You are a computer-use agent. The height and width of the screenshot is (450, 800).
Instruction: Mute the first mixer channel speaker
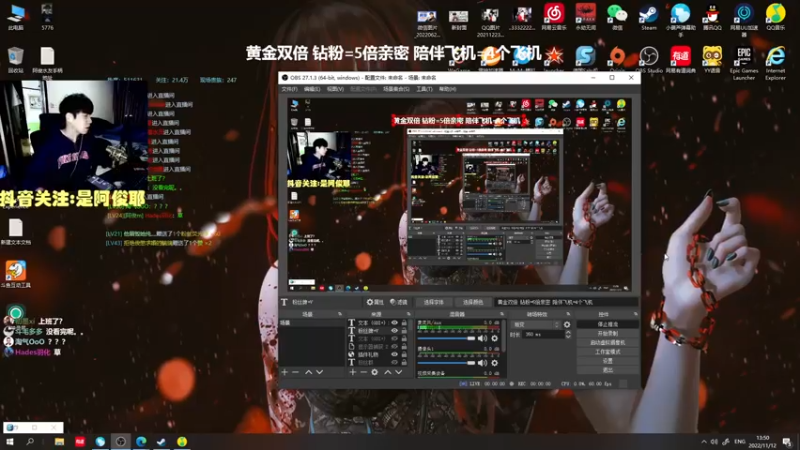click(x=482, y=338)
